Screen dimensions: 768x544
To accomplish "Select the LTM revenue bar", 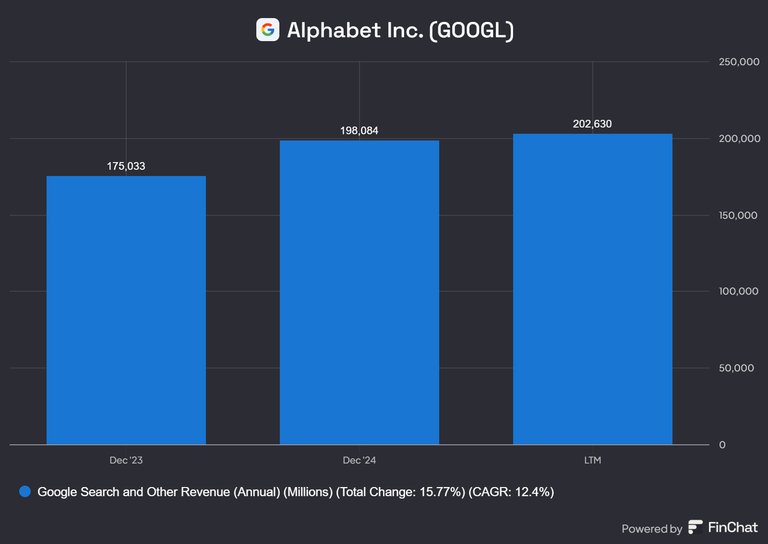I will point(592,289).
